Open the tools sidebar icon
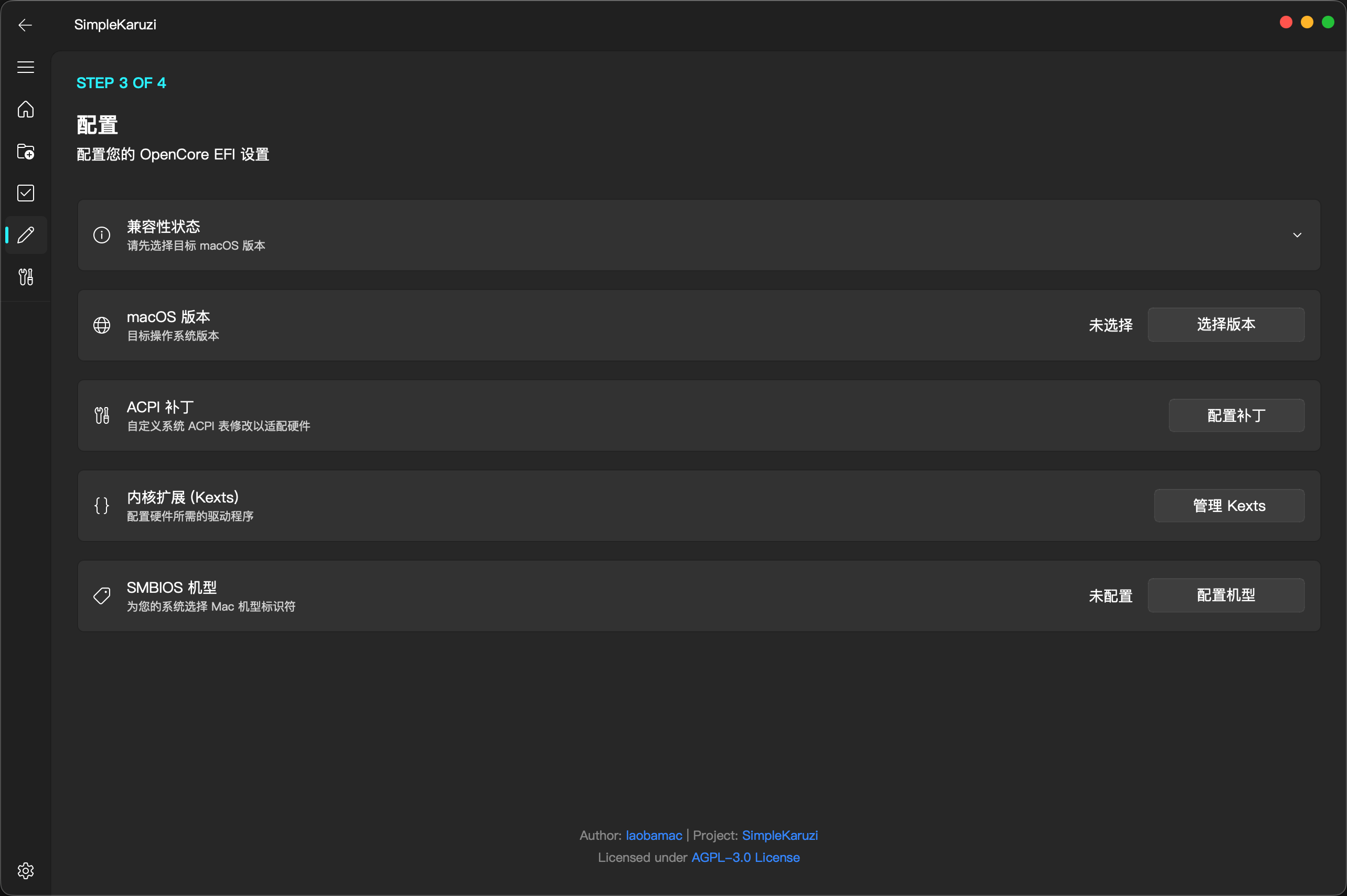 25,277
